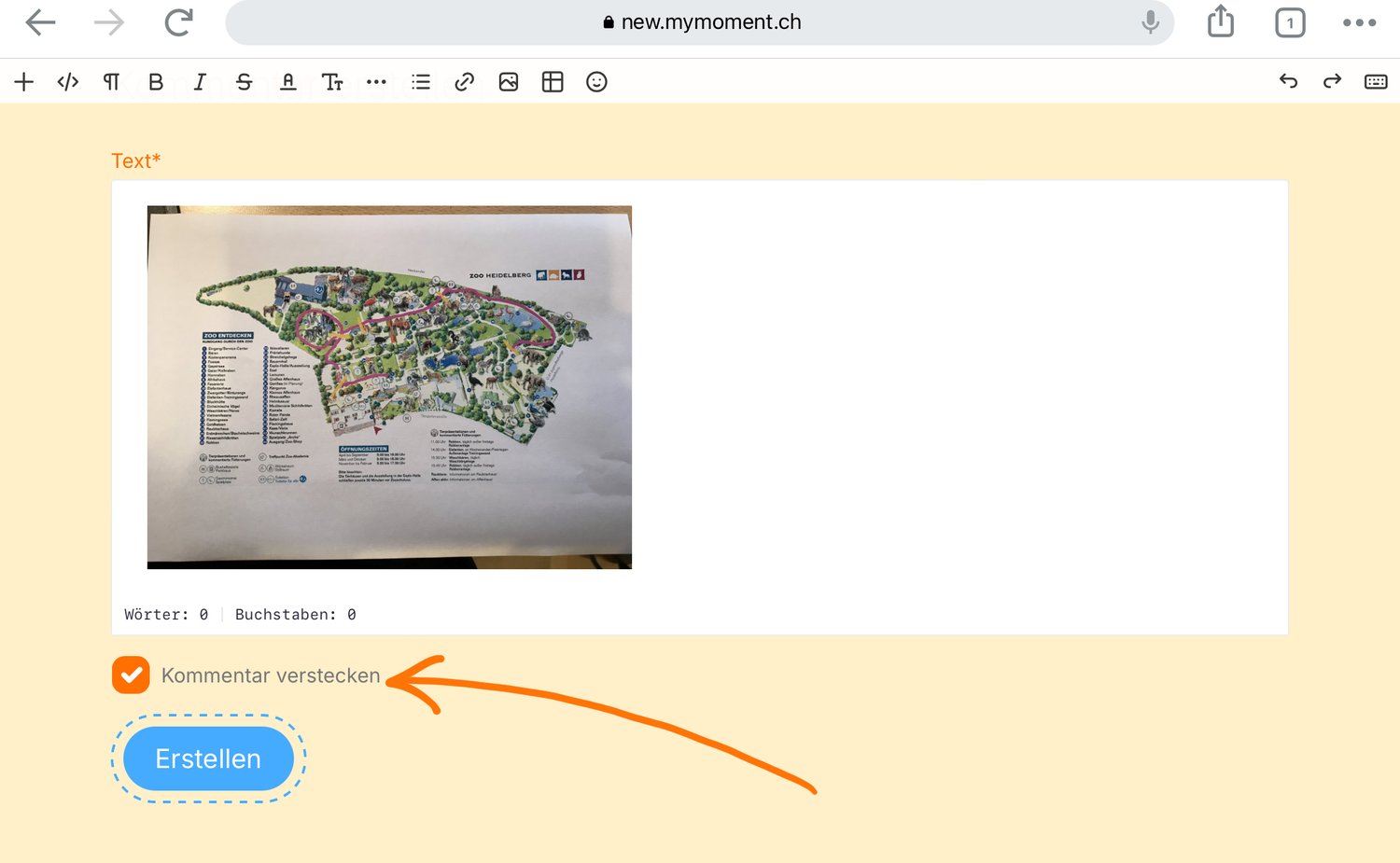Apply strikethrough formatting
Screen dimensions: 1400x863
click(245, 82)
